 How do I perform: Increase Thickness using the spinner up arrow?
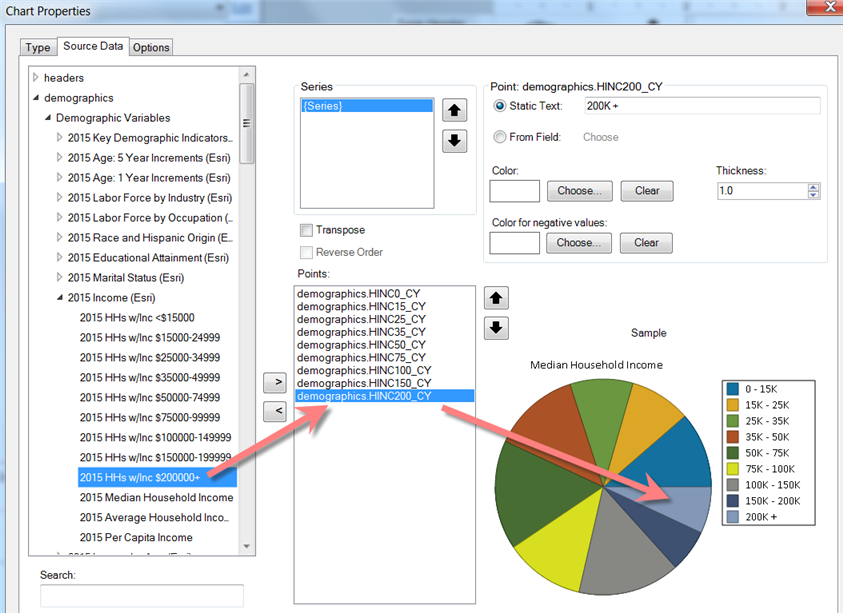tap(813, 186)
